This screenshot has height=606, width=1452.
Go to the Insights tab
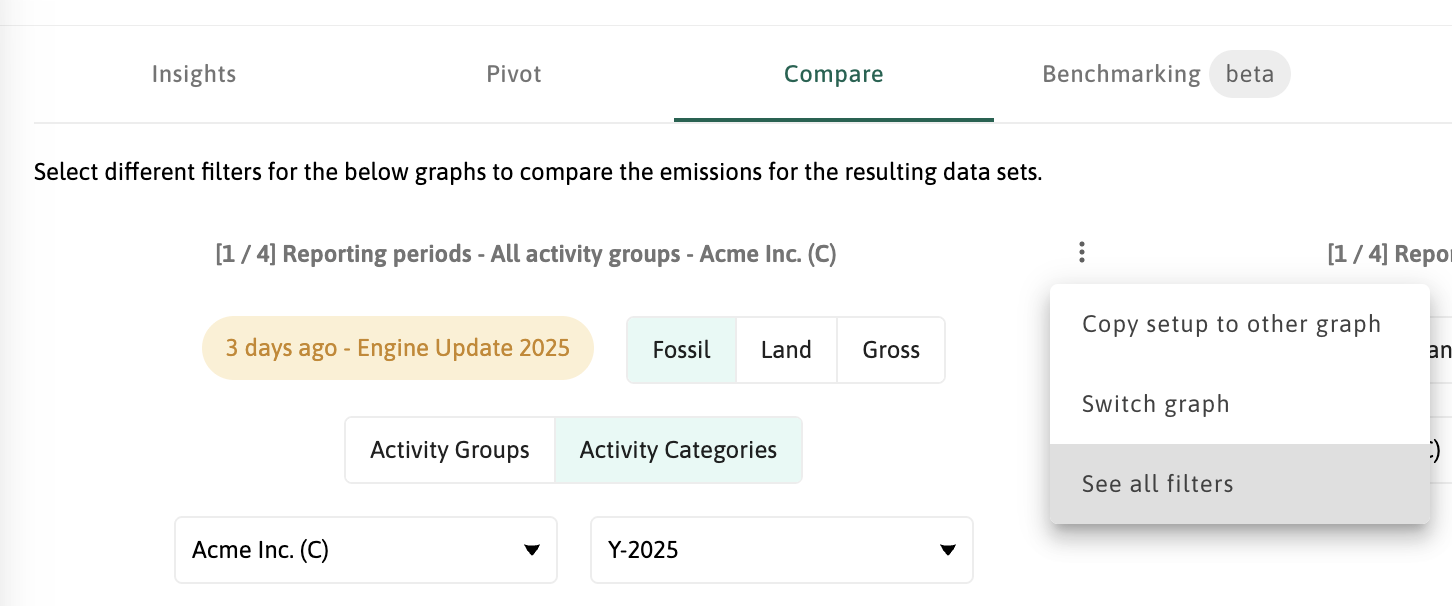click(x=194, y=75)
